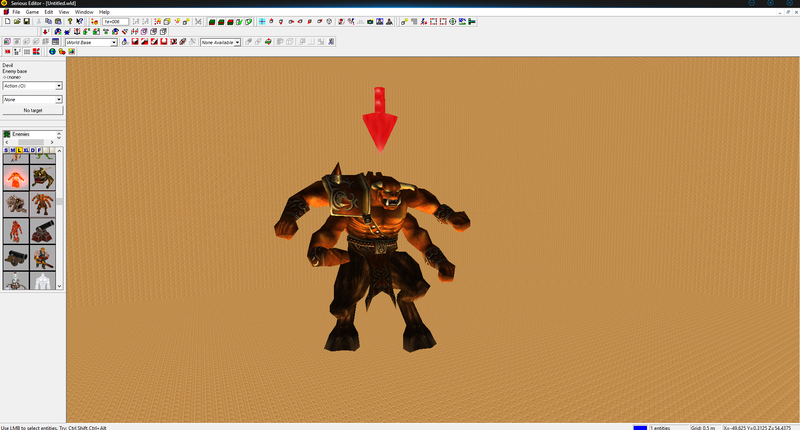Open the File menu

[x=16, y=12]
